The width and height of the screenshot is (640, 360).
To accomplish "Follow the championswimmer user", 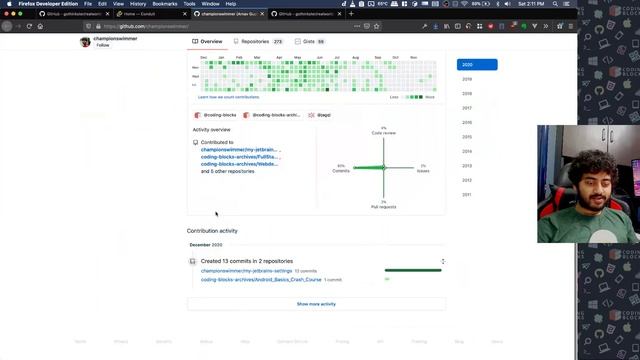I will click(103, 45).
